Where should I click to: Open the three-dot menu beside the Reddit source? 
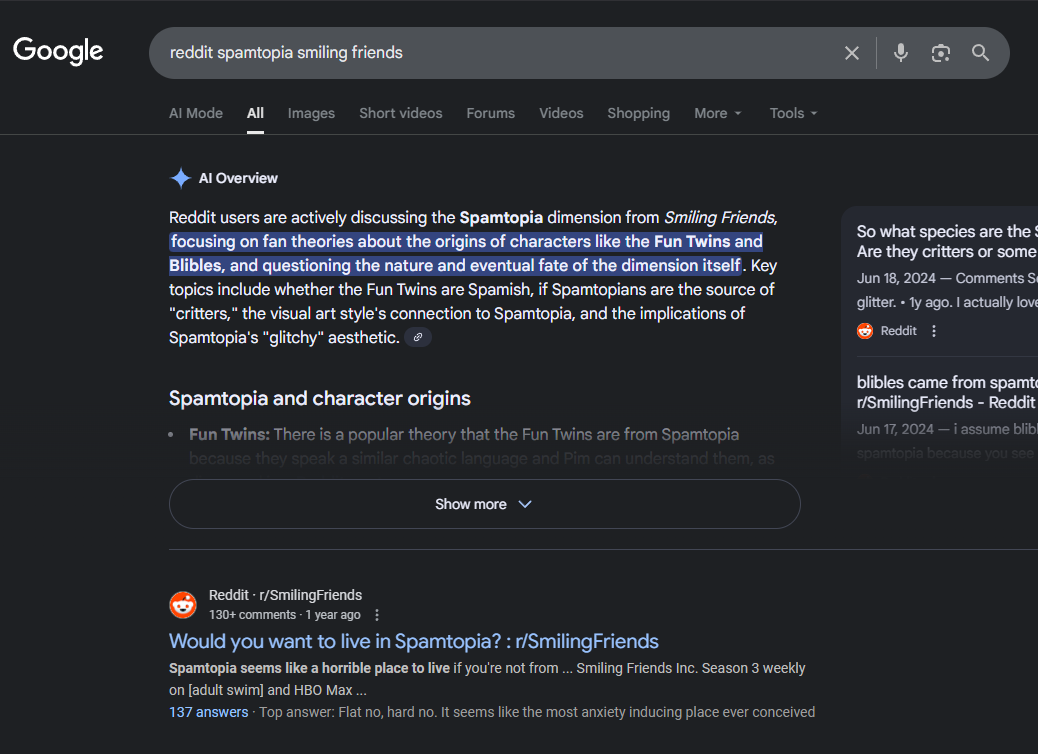(934, 331)
